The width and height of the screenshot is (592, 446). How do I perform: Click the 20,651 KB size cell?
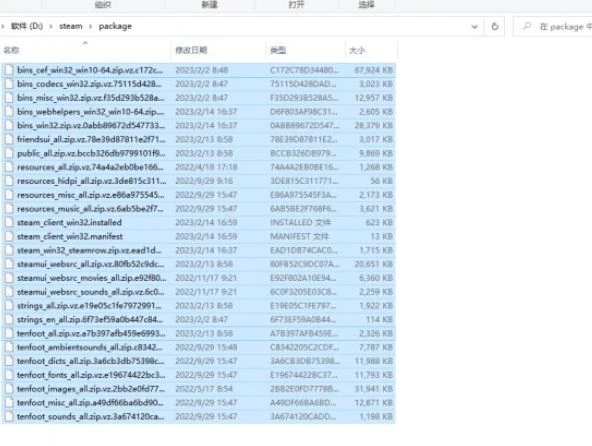tap(373, 264)
